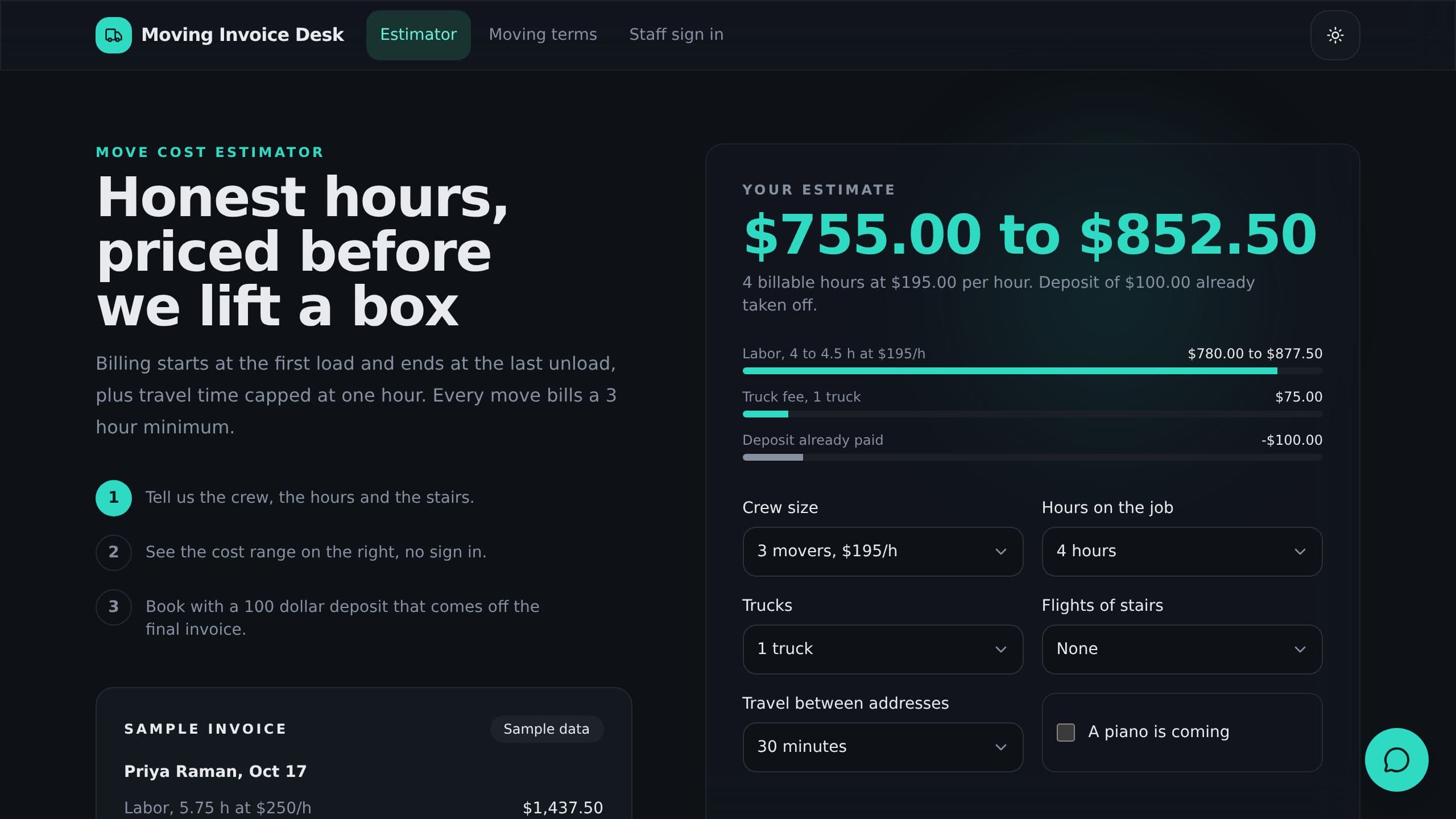Viewport: 1456px width, 819px height.
Task: Click the 'YOUR ESTIMATE' label
Action: (x=818, y=190)
